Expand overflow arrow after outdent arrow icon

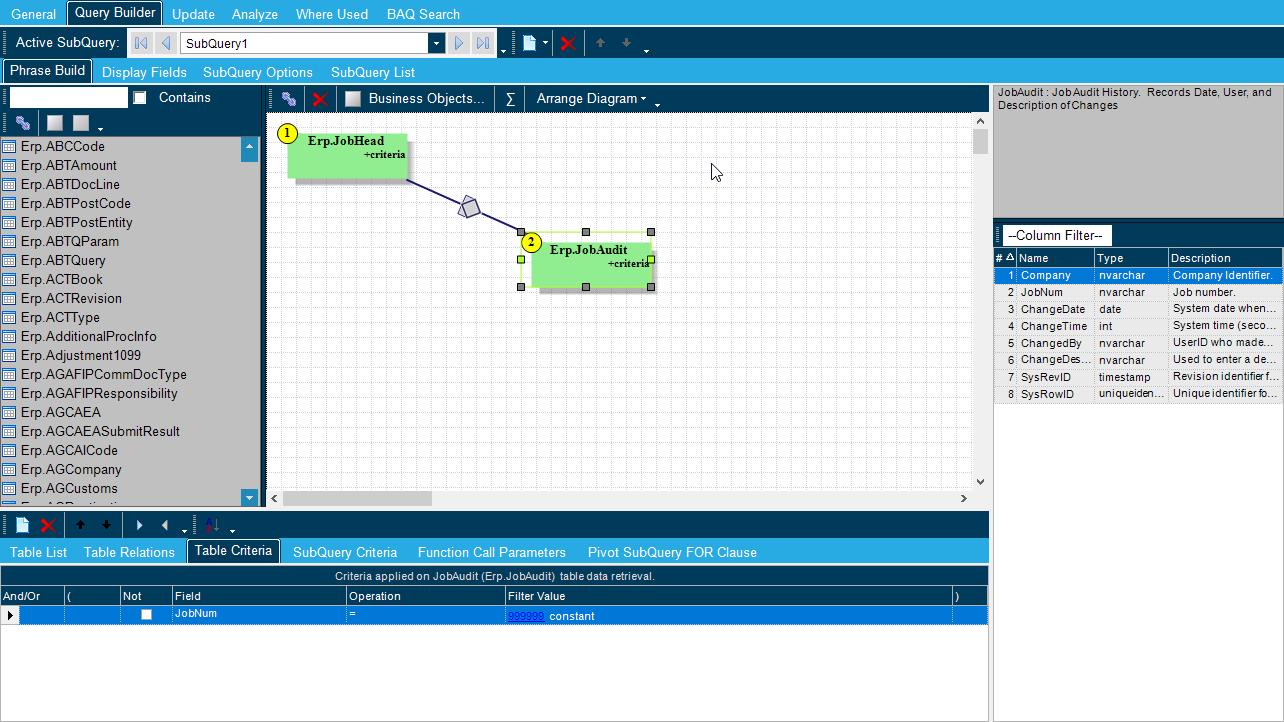184,531
